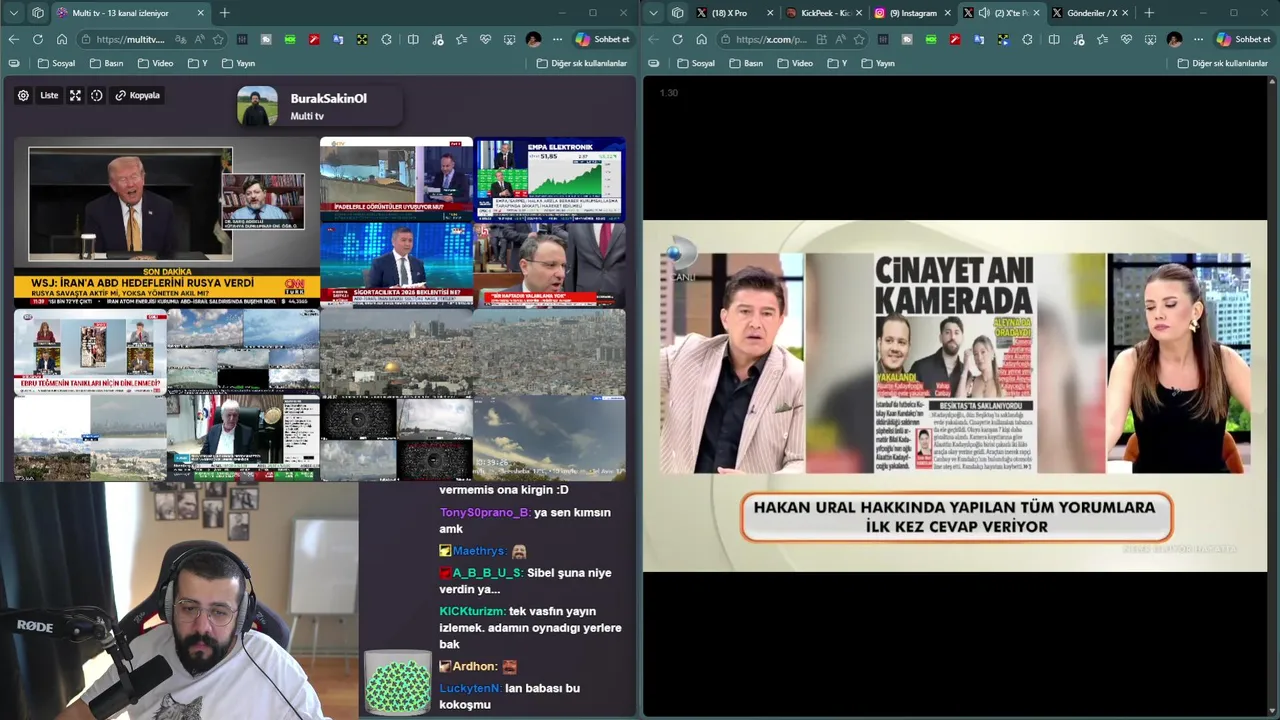Screen dimensions: 1280x720
Task: Click Sohbet et Copilot button in X window
Action: 1244,39
